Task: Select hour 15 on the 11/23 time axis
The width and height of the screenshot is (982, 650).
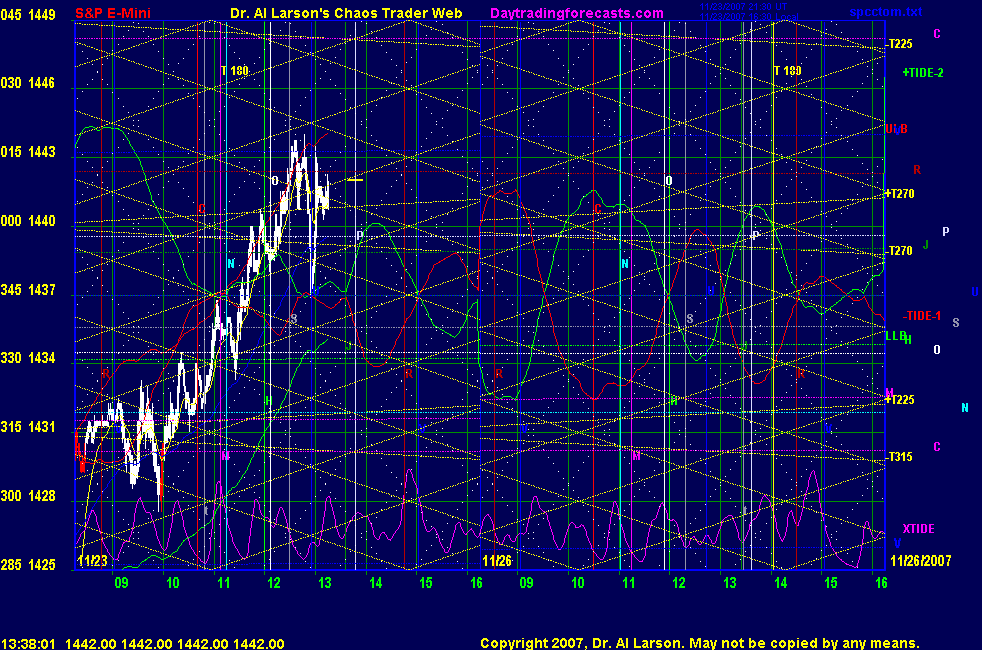Action: (x=425, y=583)
